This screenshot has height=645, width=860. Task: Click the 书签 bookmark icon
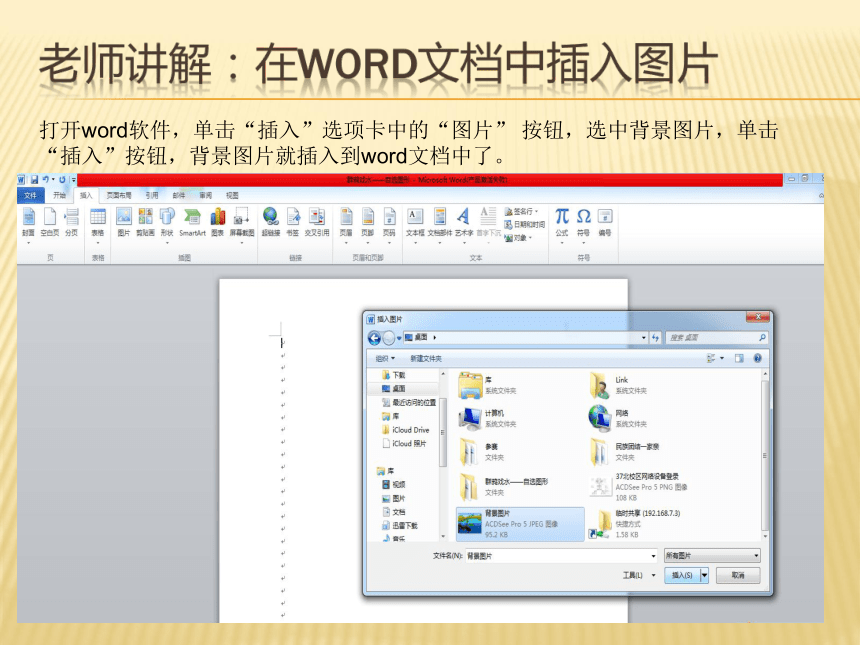[x=293, y=222]
